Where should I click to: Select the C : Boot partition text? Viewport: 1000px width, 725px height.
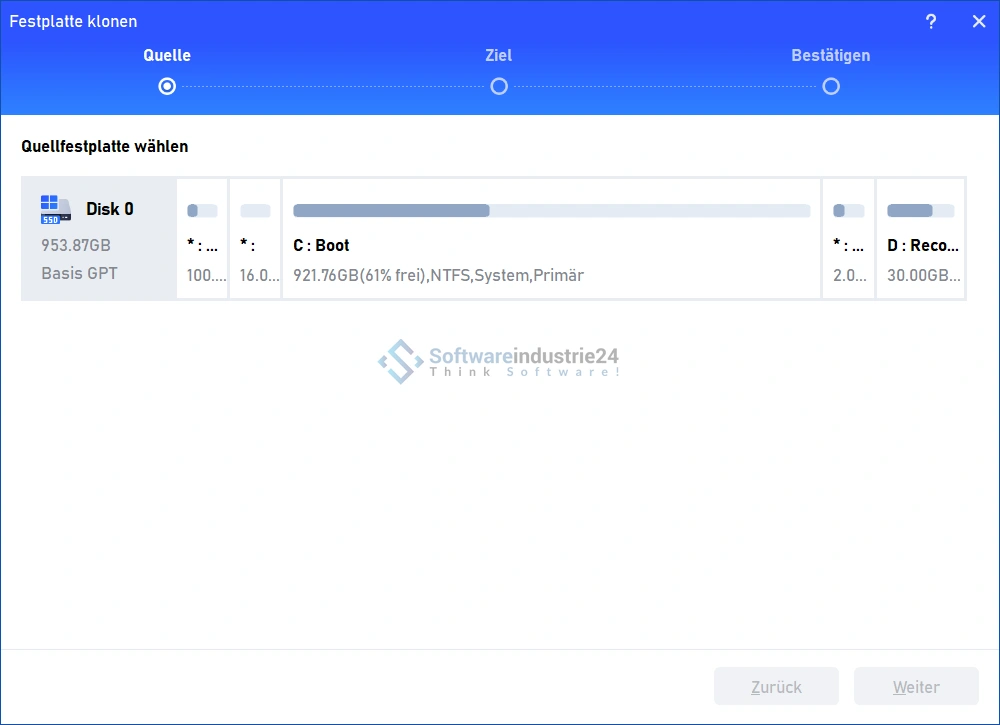pyautogui.click(x=321, y=245)
